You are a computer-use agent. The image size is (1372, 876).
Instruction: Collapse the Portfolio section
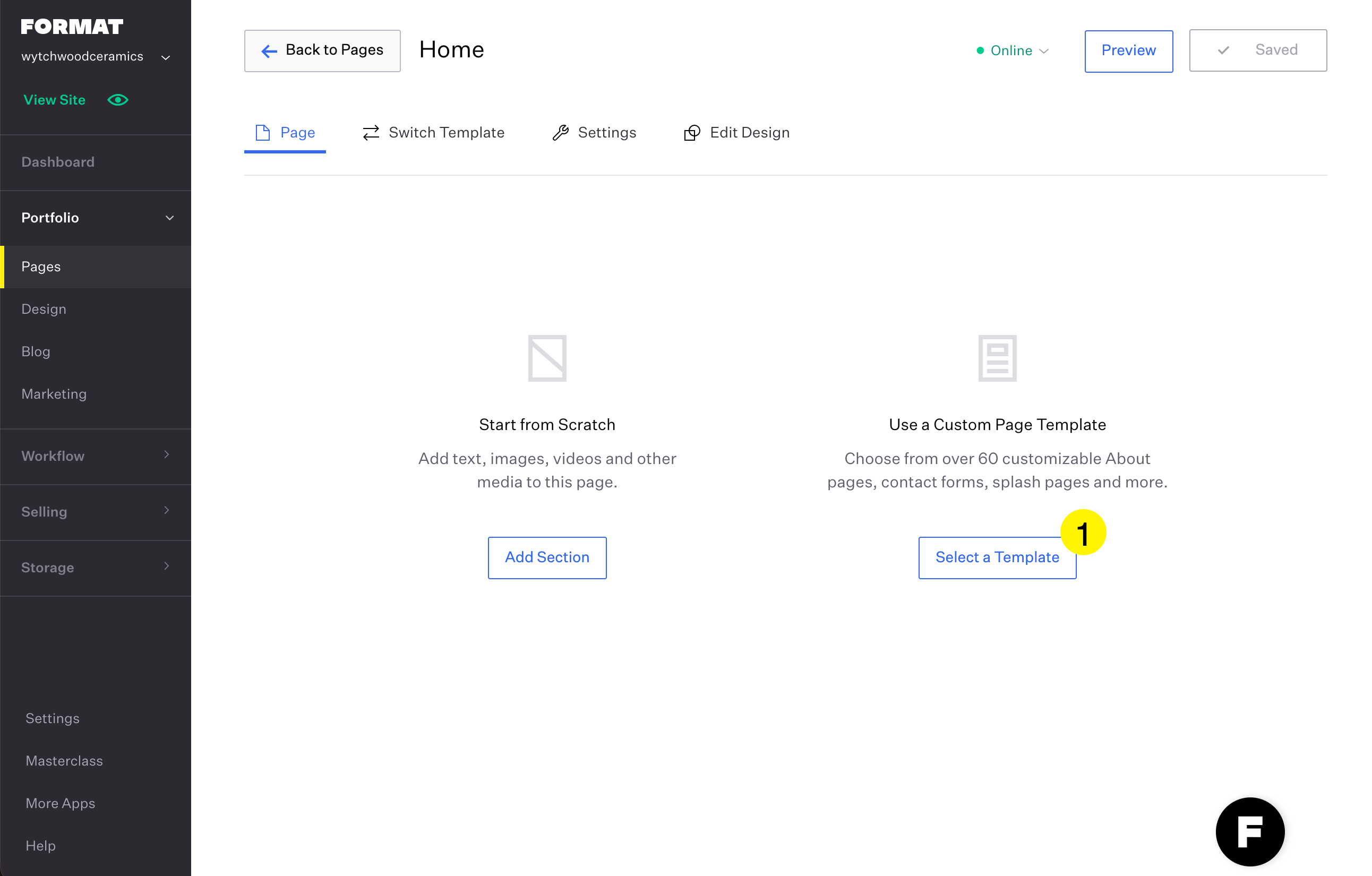[x=169, y=218]
